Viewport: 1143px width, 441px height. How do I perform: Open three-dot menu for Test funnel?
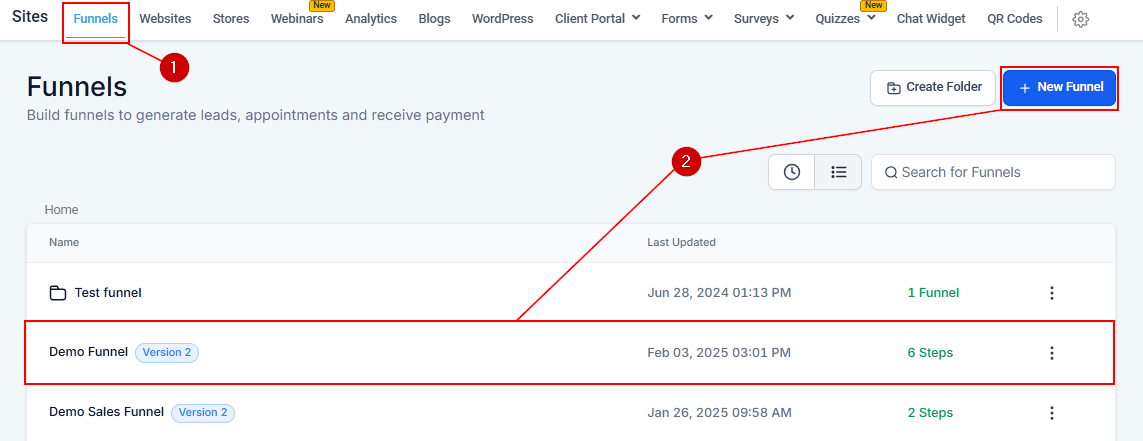click(x=1051, y=293)
